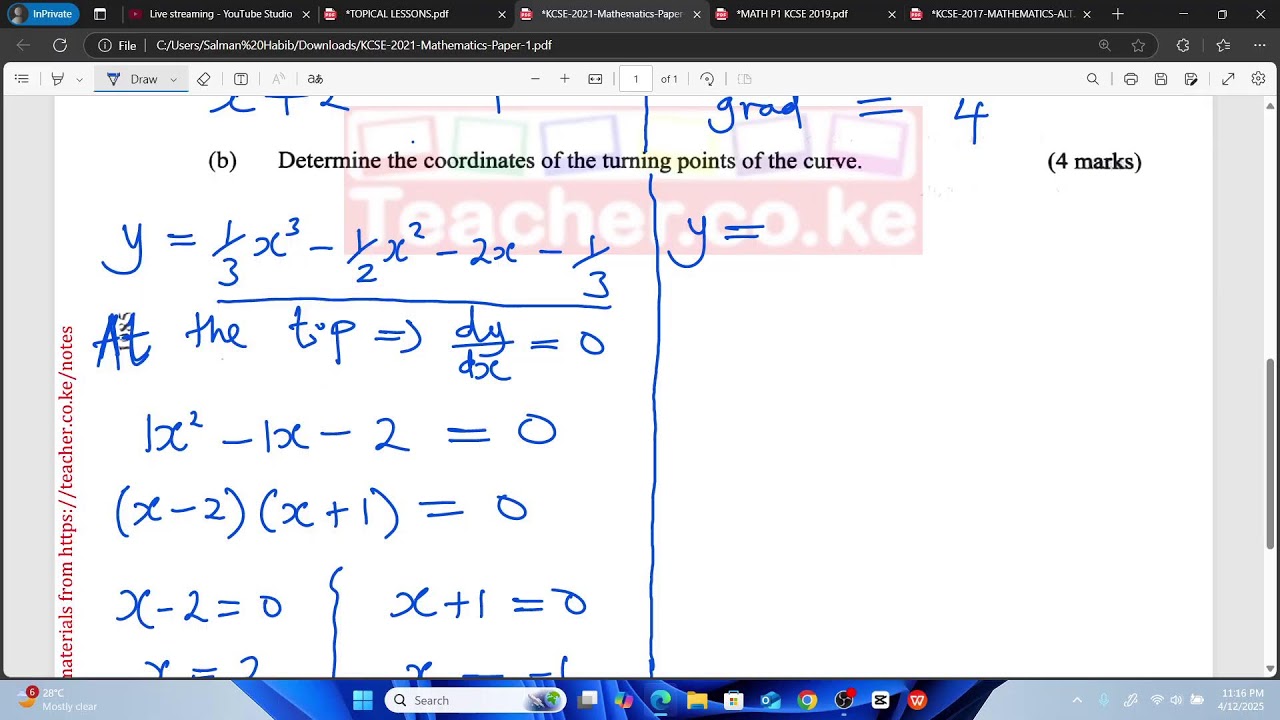Viewport: 1280px width, 720px height.
Task: Open Google Chrome from taskbar
Action: pyautogui.click(x=807, y=700)
